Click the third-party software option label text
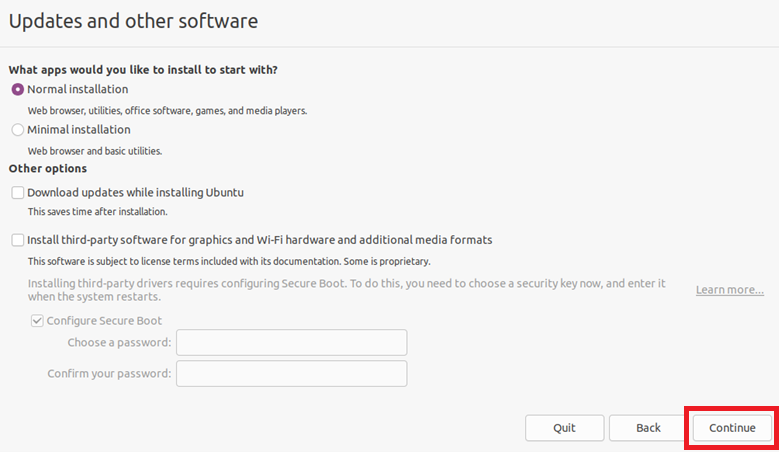 [x=259, y=240]
